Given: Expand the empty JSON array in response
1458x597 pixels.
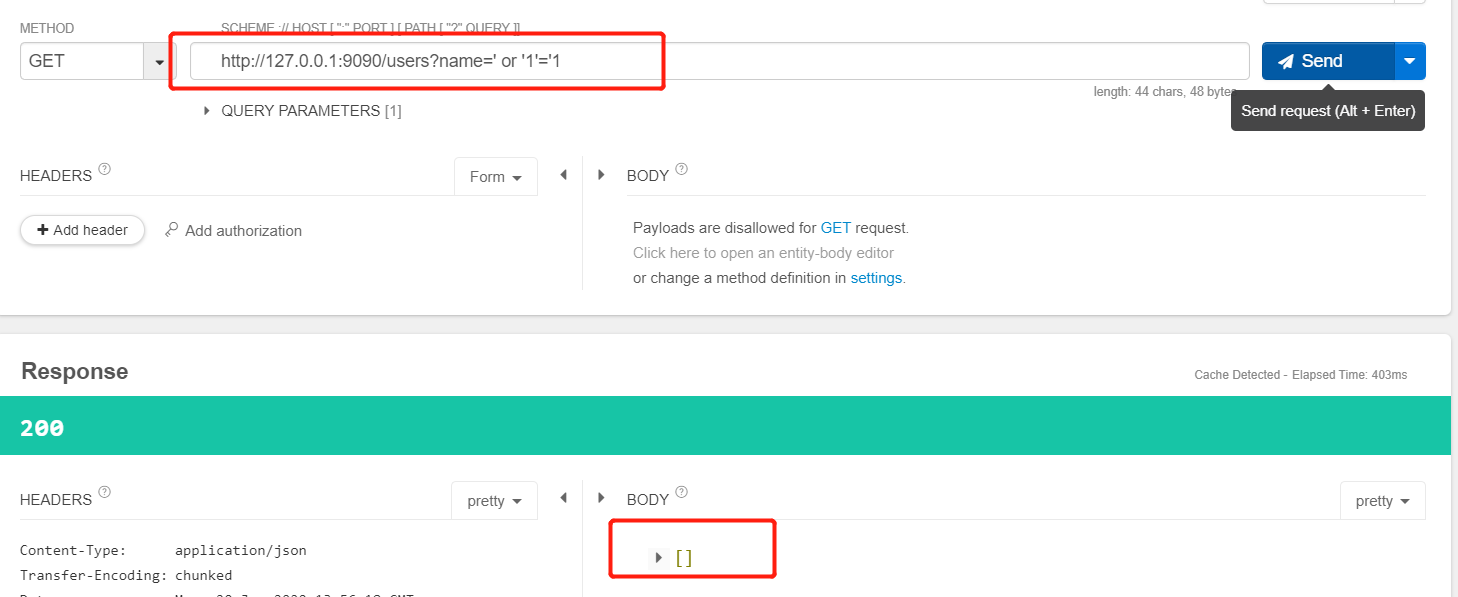Looking at the screenshot, I should tap(658, 558).
